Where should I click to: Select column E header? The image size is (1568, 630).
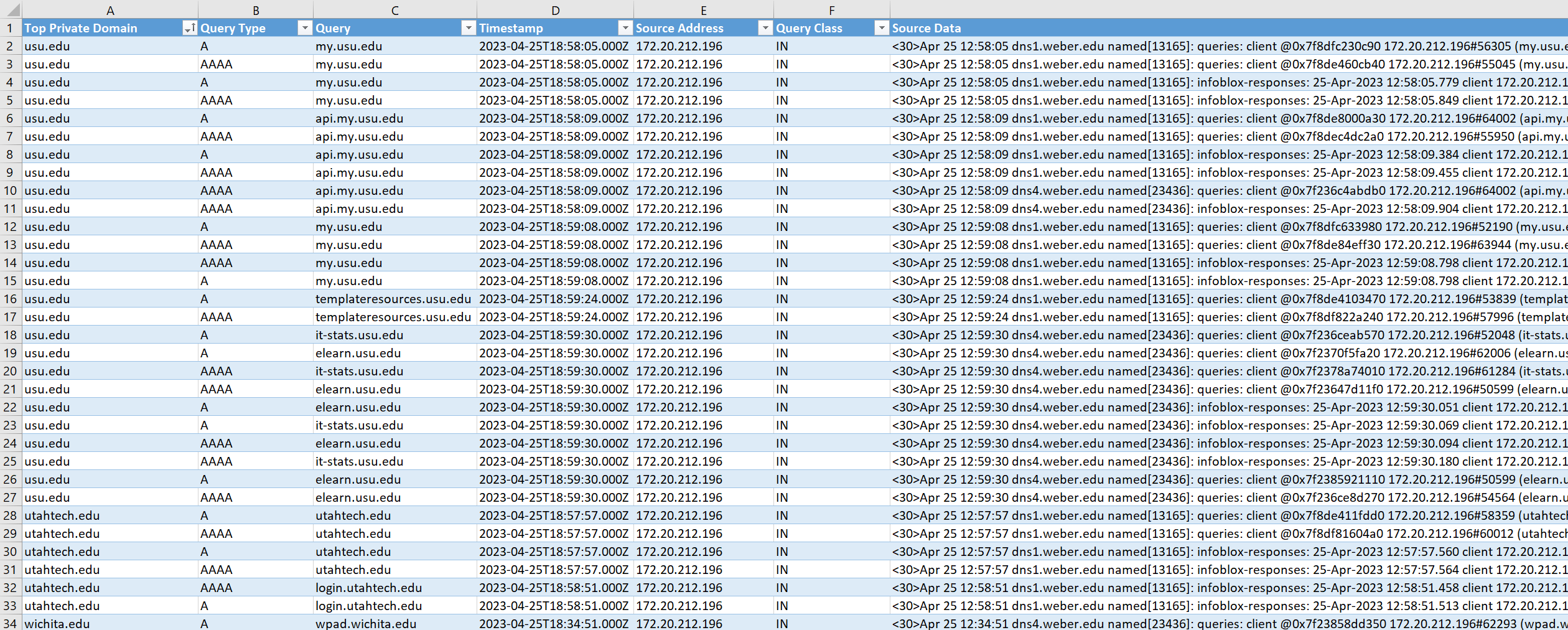704,10
